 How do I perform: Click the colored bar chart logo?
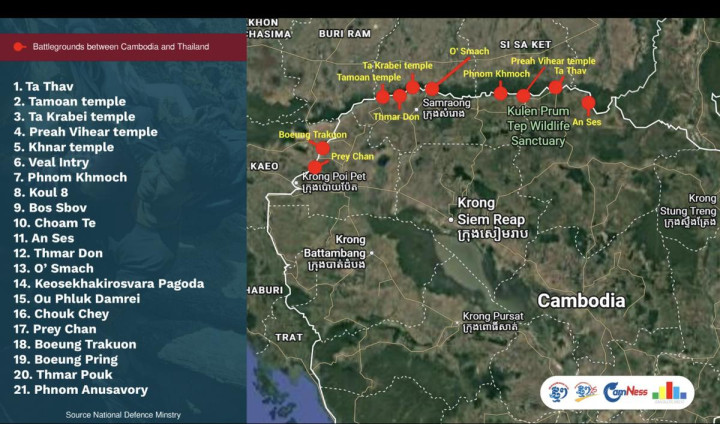(669, 392)
